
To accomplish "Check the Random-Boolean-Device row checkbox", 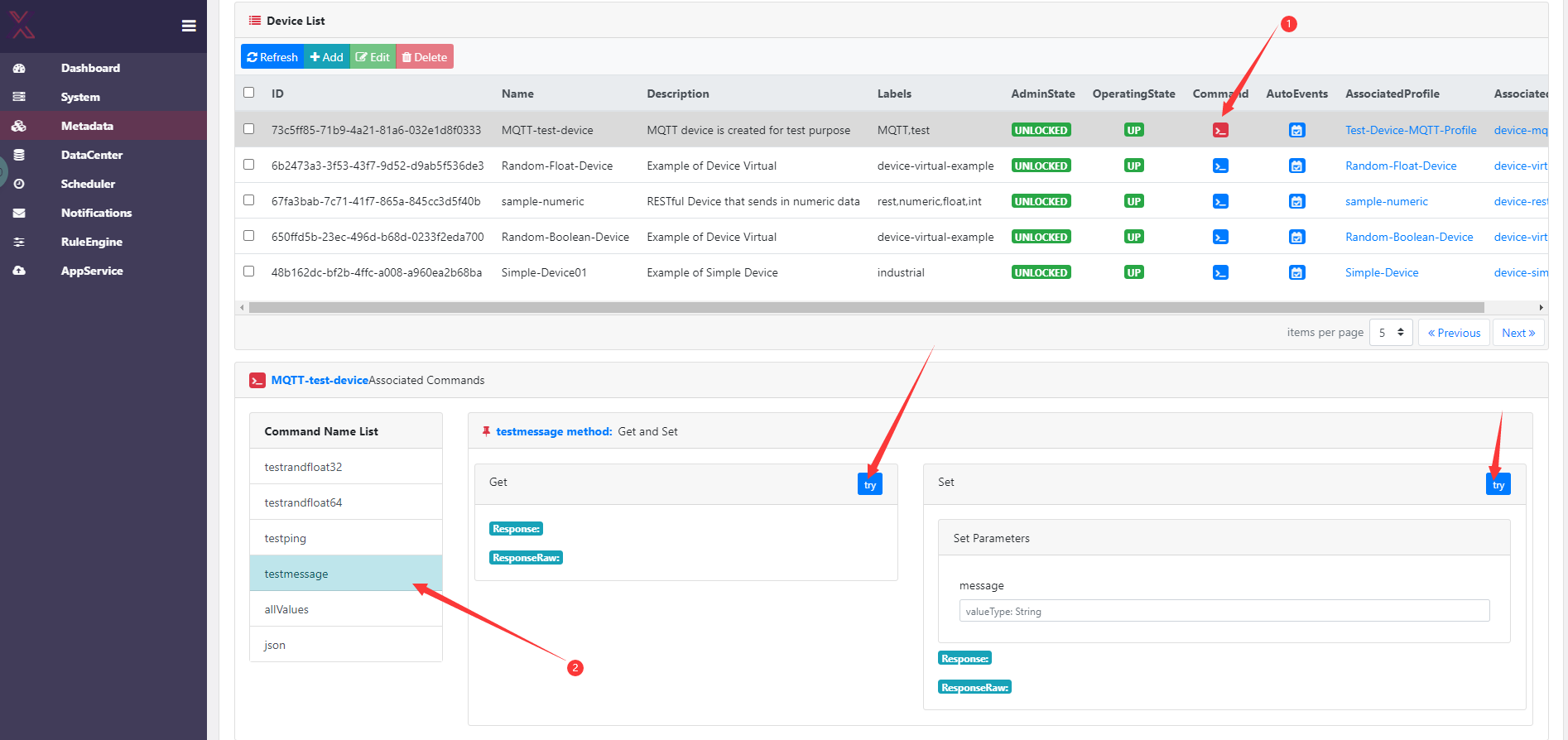I will pyautogui.click(x=248, y=236).
